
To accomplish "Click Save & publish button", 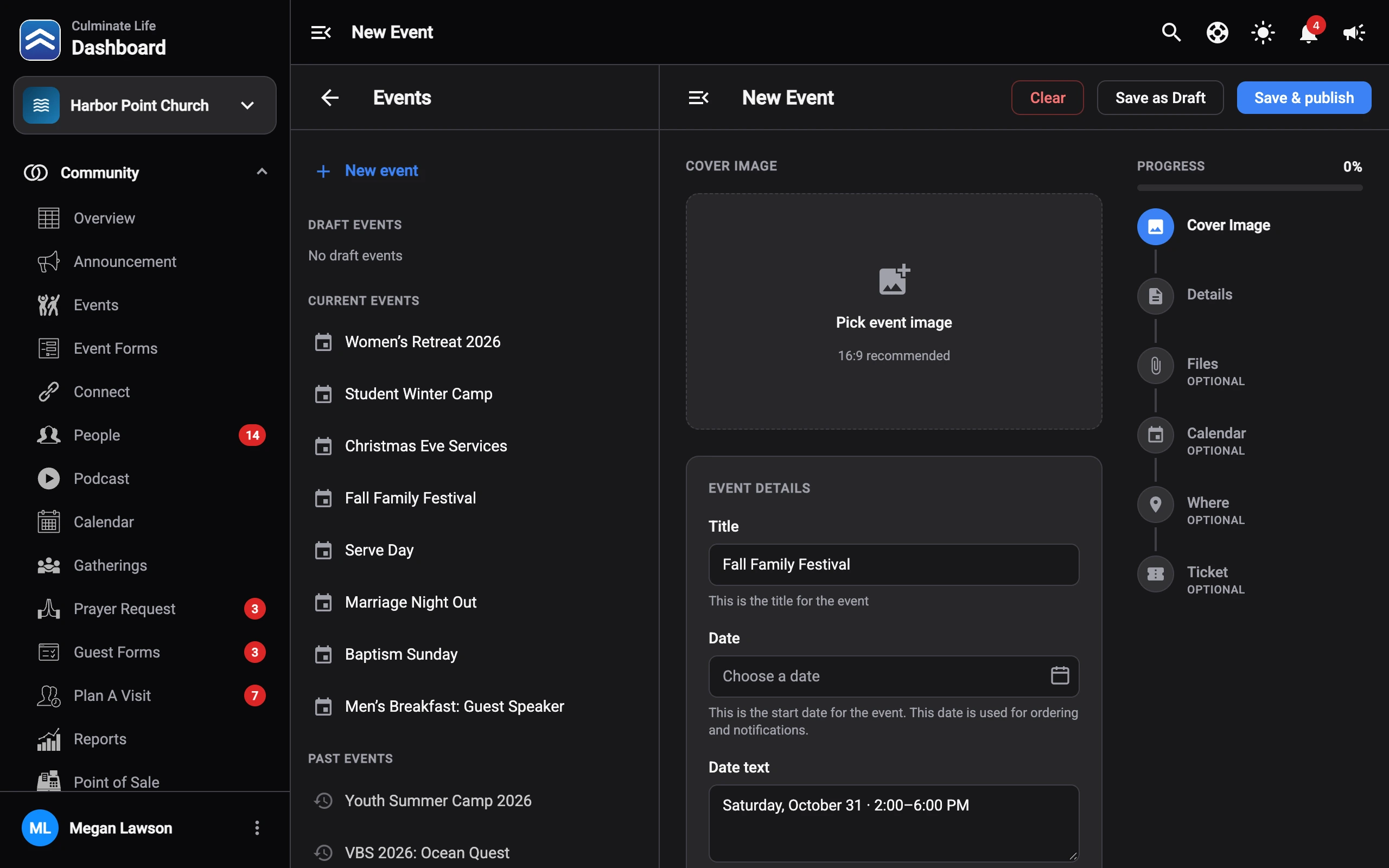I will (1303, 98).
